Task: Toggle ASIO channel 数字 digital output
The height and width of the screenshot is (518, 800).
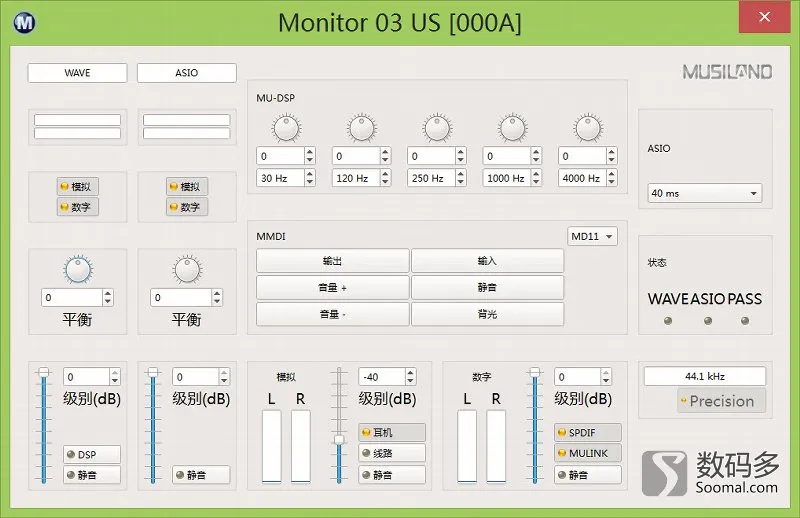Action: pos(187,207)
